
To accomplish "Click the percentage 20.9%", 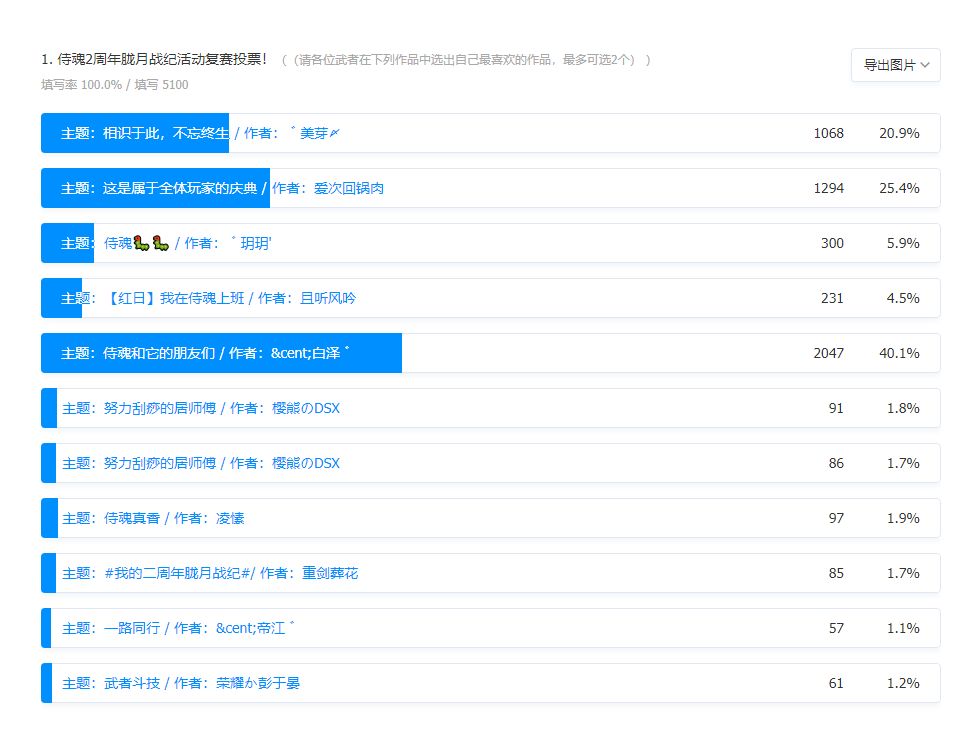I will point(899,133).
